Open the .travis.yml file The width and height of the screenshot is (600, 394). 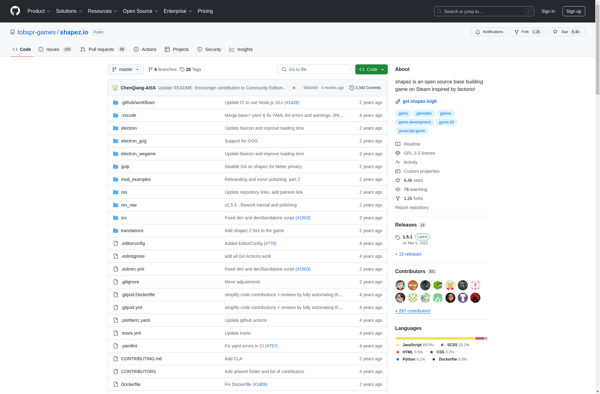pos(131,333)
